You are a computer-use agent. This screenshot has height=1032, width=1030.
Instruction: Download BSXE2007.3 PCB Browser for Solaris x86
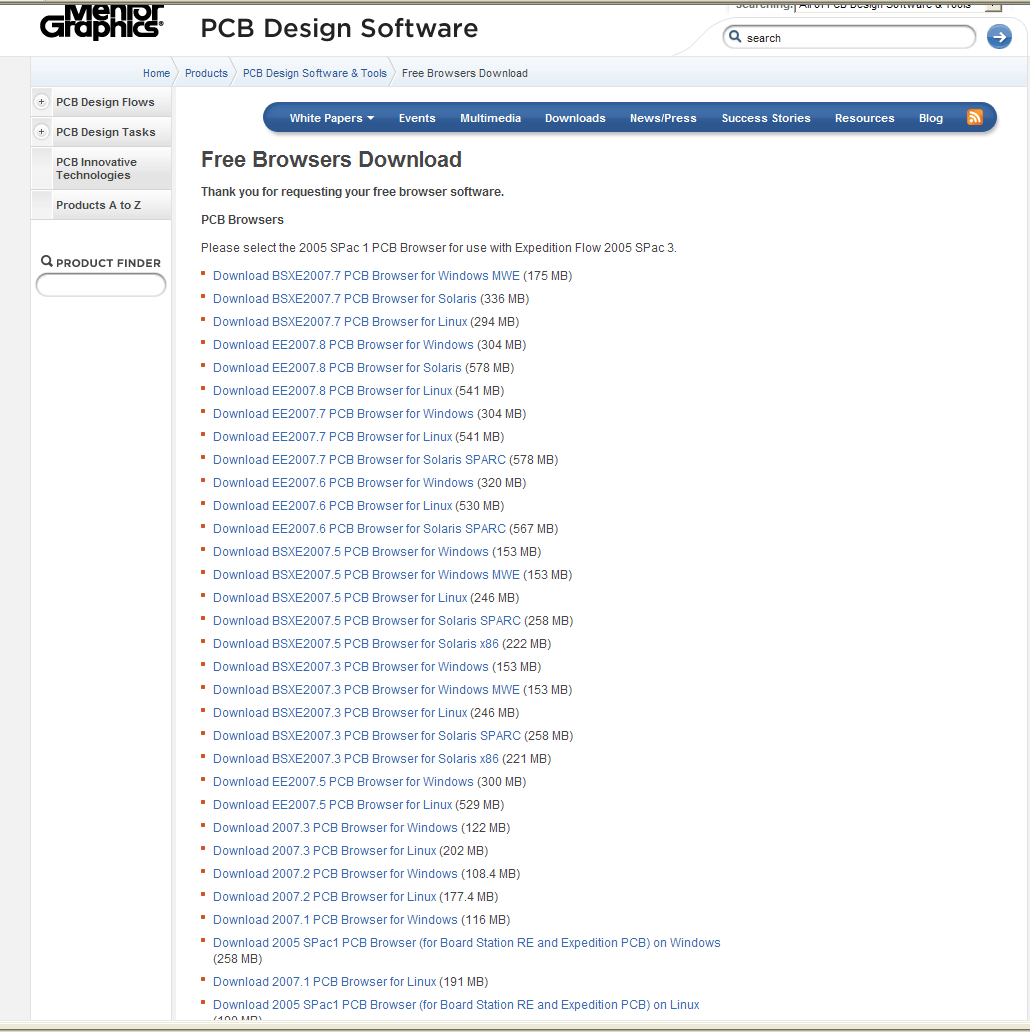(x=355, y=760)
